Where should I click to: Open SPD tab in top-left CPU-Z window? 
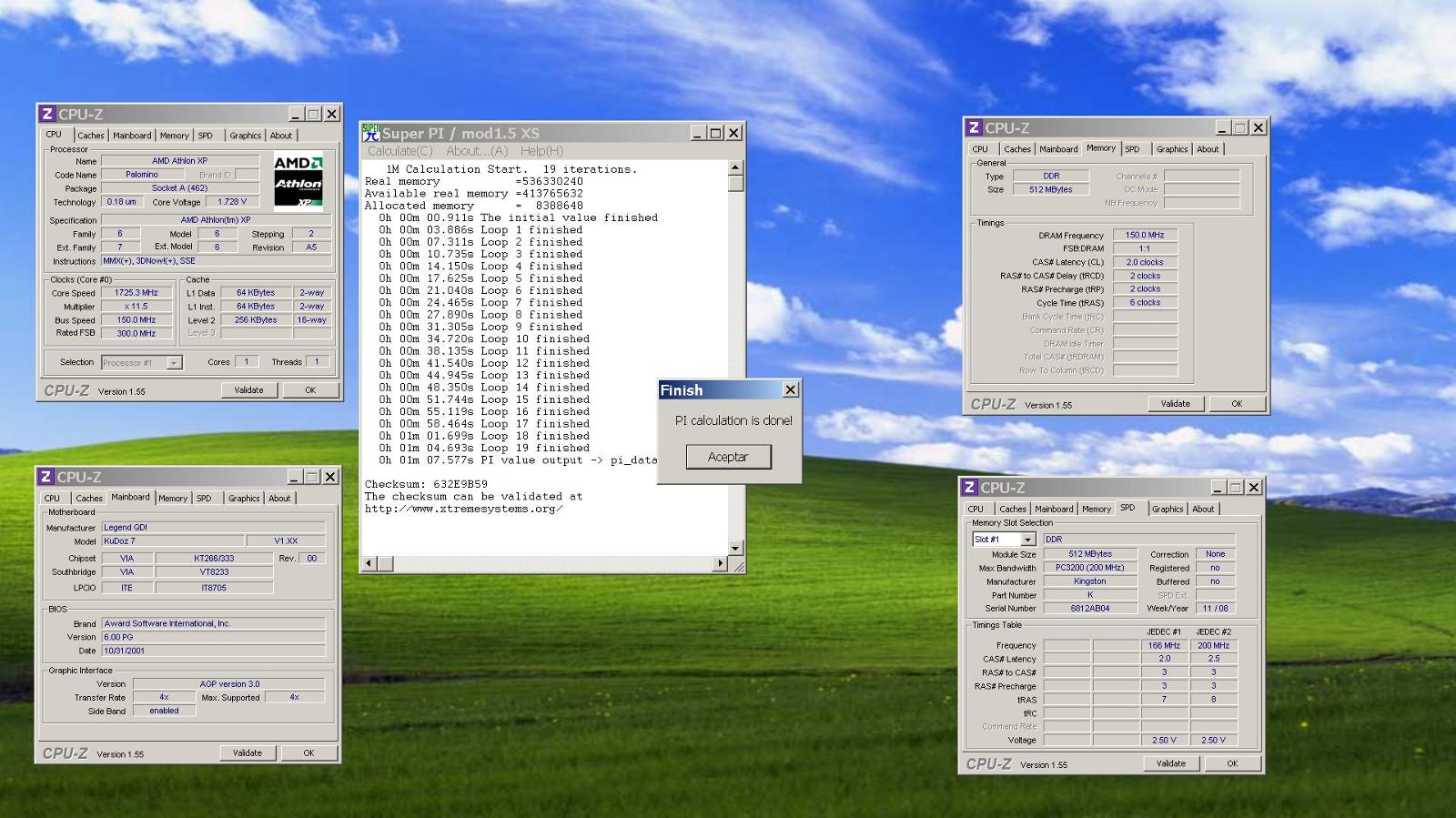[206, 136]
